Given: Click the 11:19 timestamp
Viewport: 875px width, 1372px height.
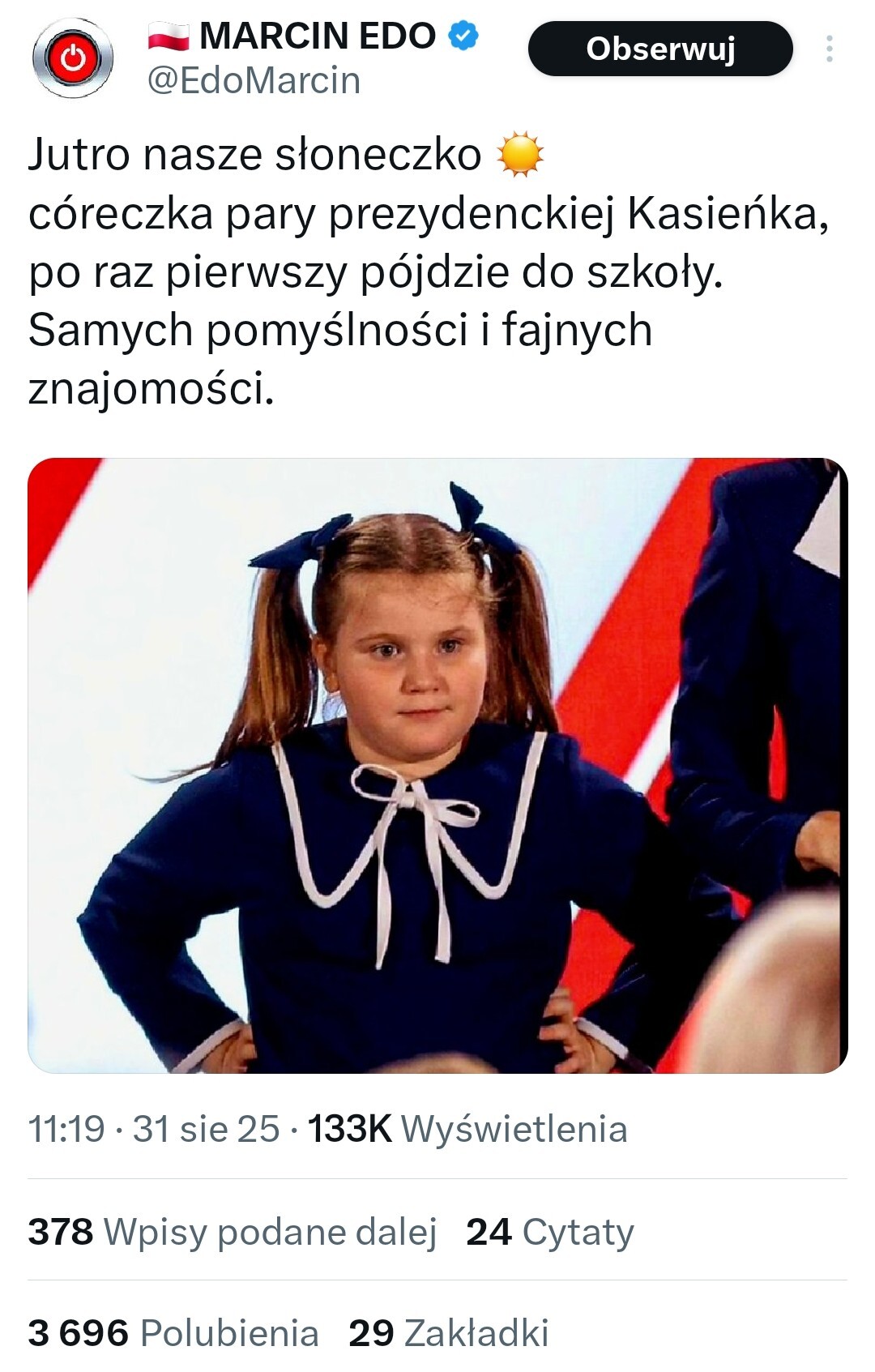Looking at the screenshot, I should pyautogui.click(x=66, y=1129).
